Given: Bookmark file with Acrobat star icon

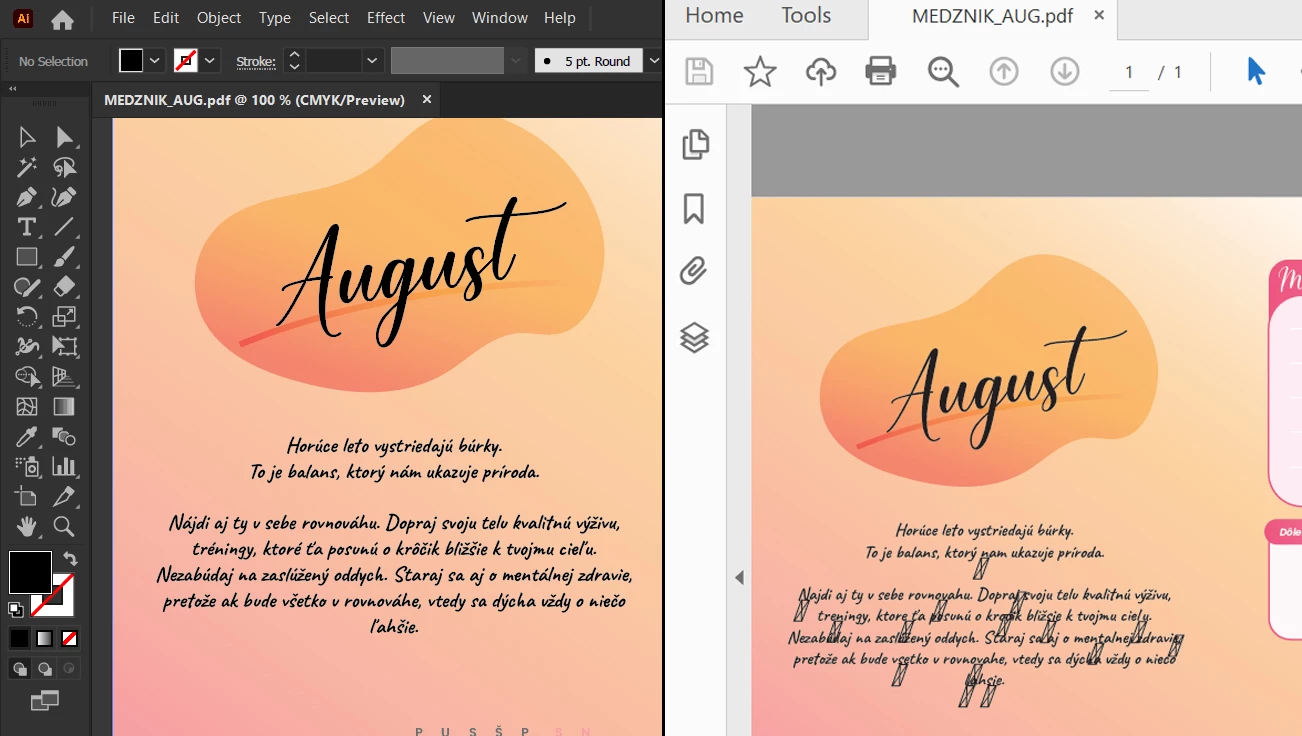Looking at the screenshot, I should 760,71.
